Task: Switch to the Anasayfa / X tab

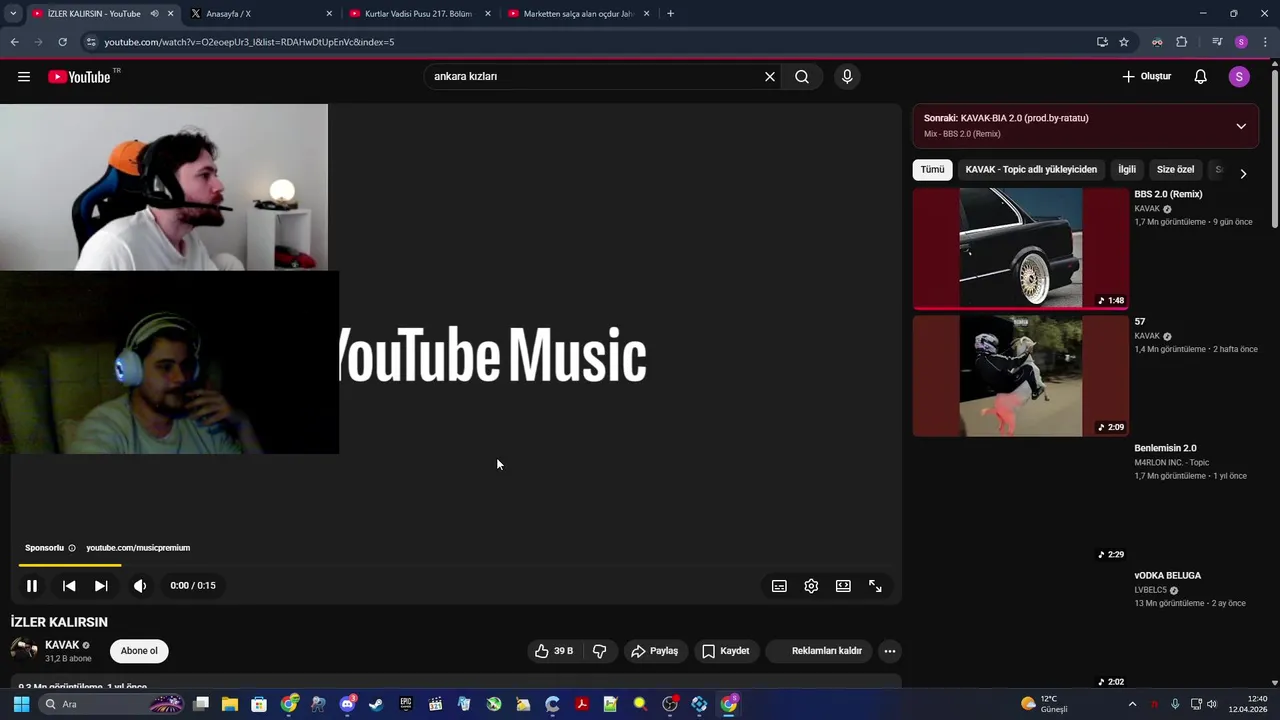Action: click(260, 14)
